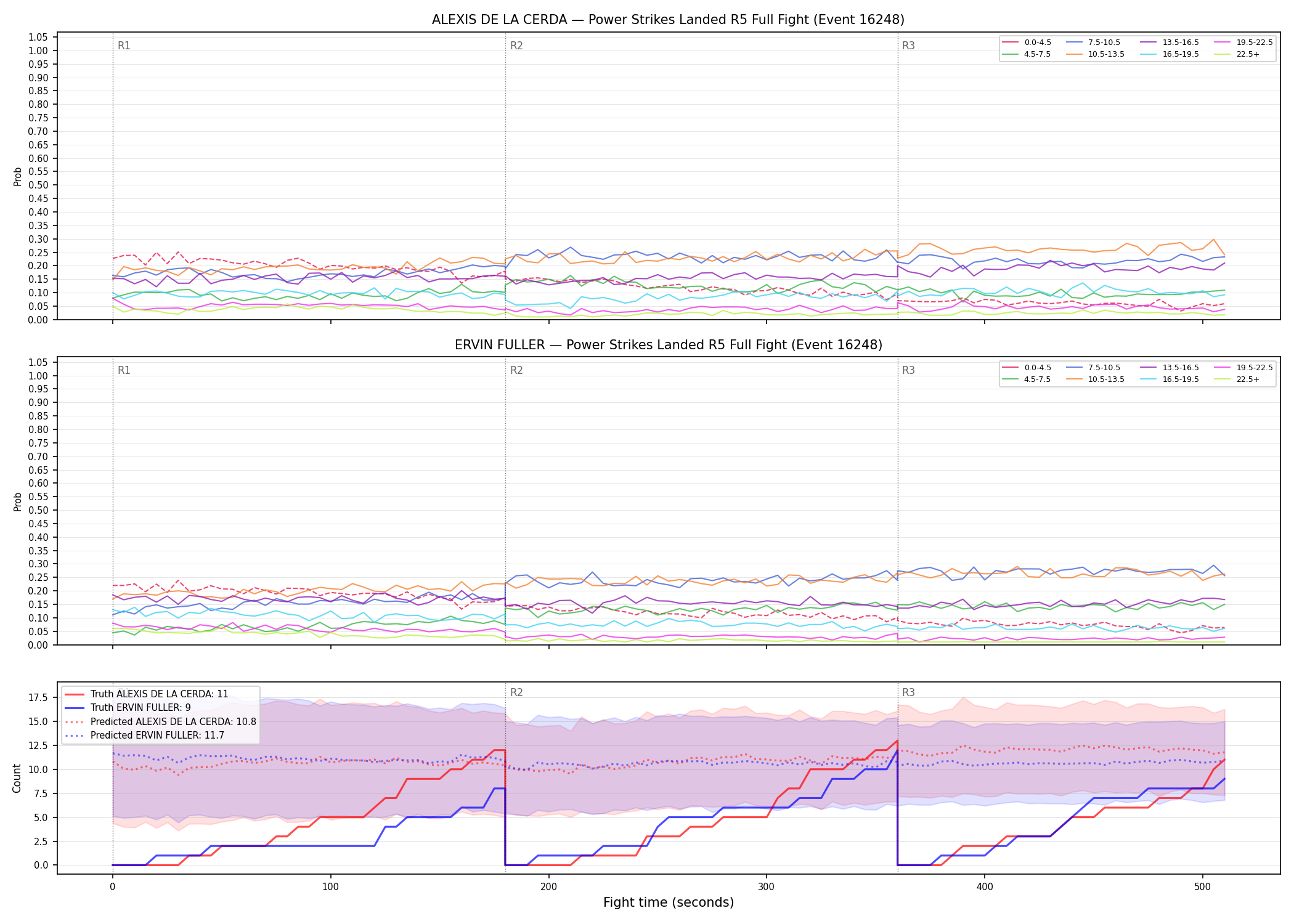Click the 1.05 y-tick of the Alexis chart
The height and width of the screenshot is (924, 1294).
point(38,38)
